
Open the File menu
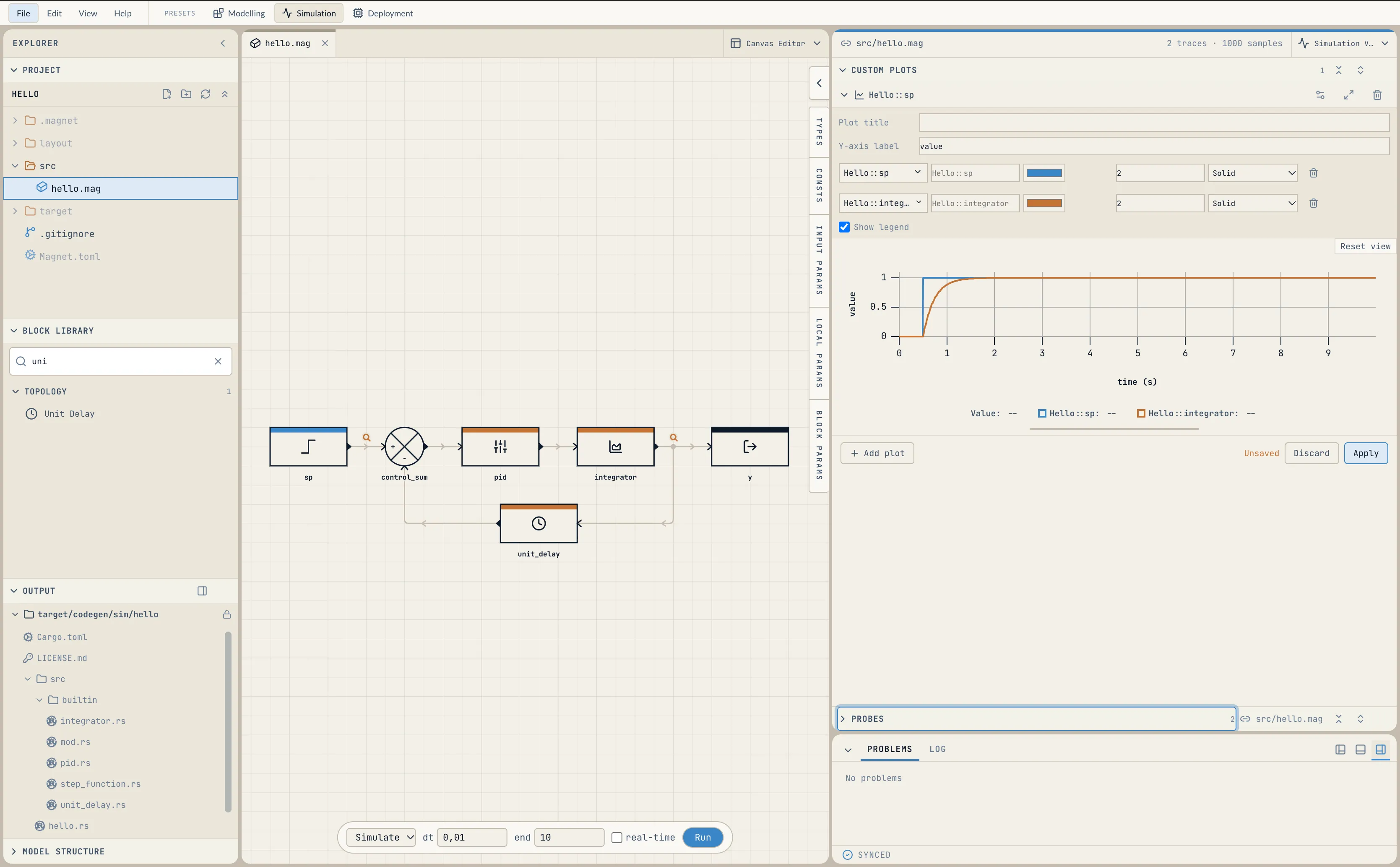[x=23, y=13]
